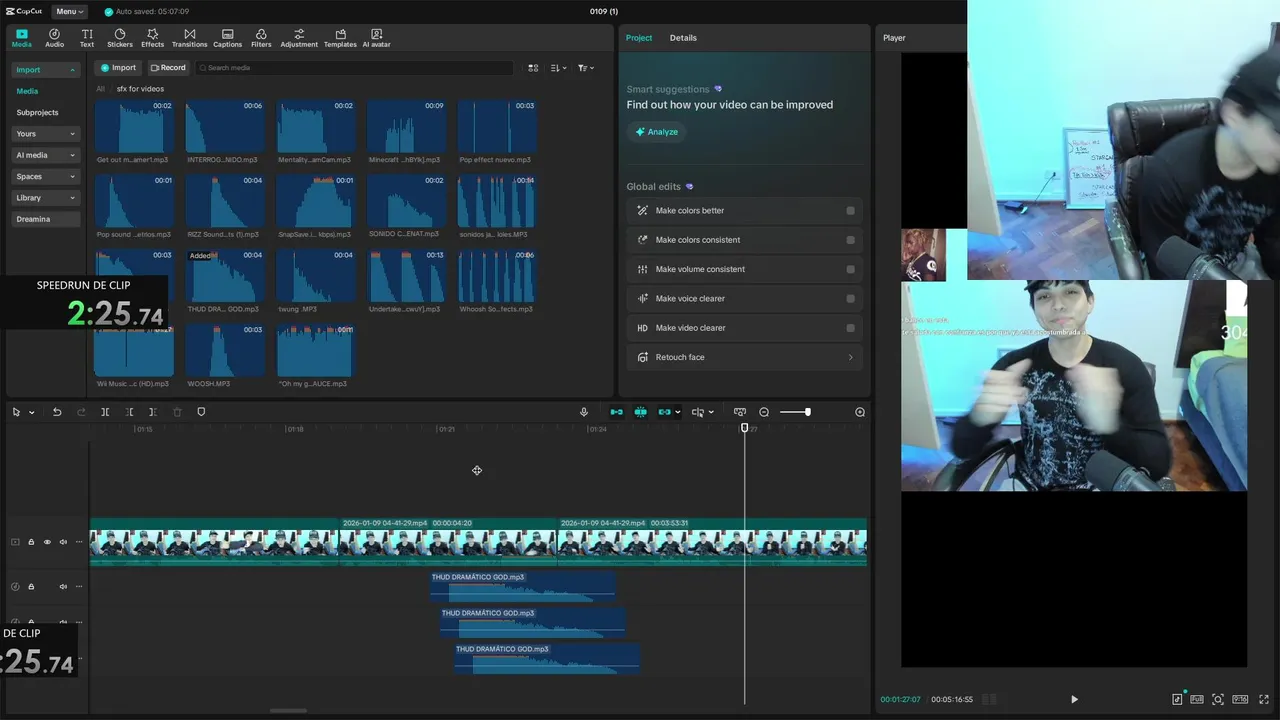1280x720 pixels.
Task: Select Undertake mp3 audio thumbnail
Action: 406,275
